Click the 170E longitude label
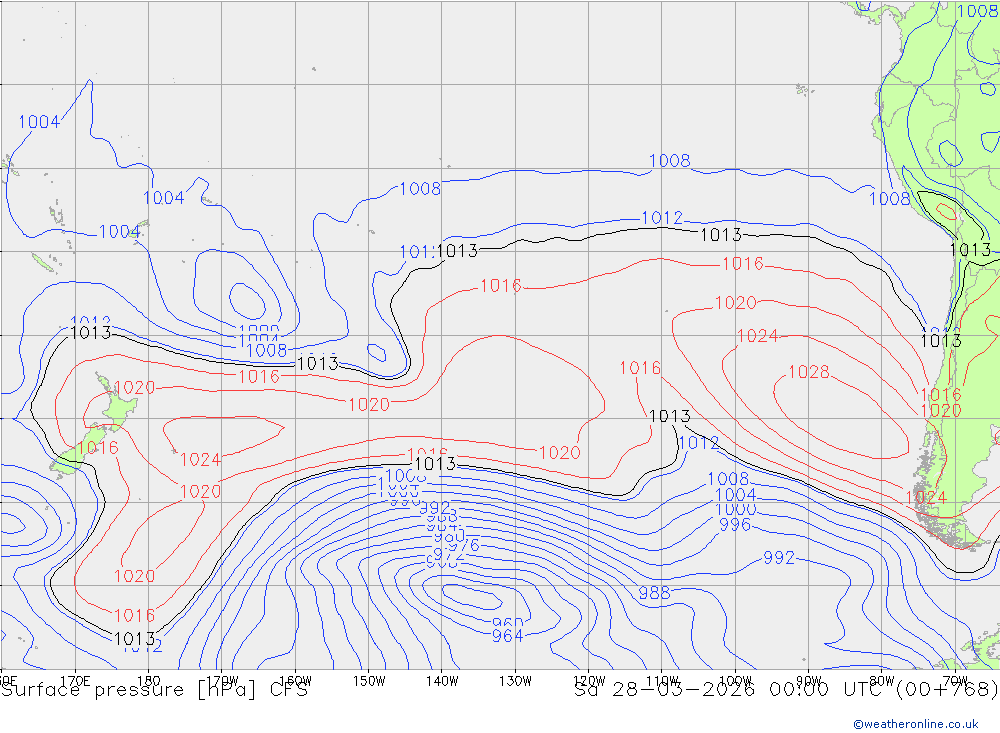Viewport: 1000px width, 733px height. [x=75, y=681]
